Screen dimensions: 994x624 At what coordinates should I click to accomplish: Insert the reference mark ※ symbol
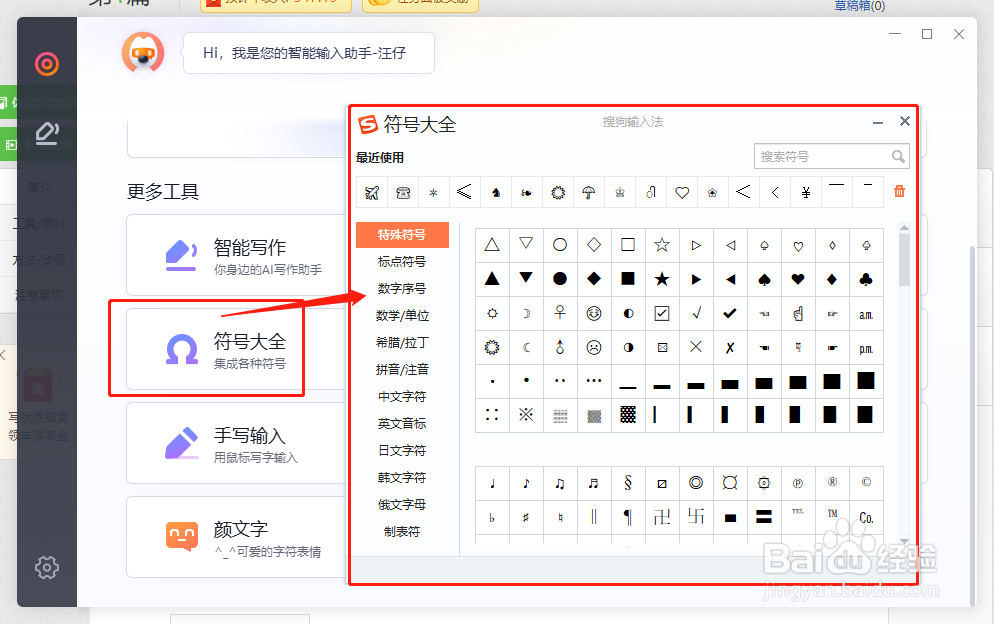526,415
